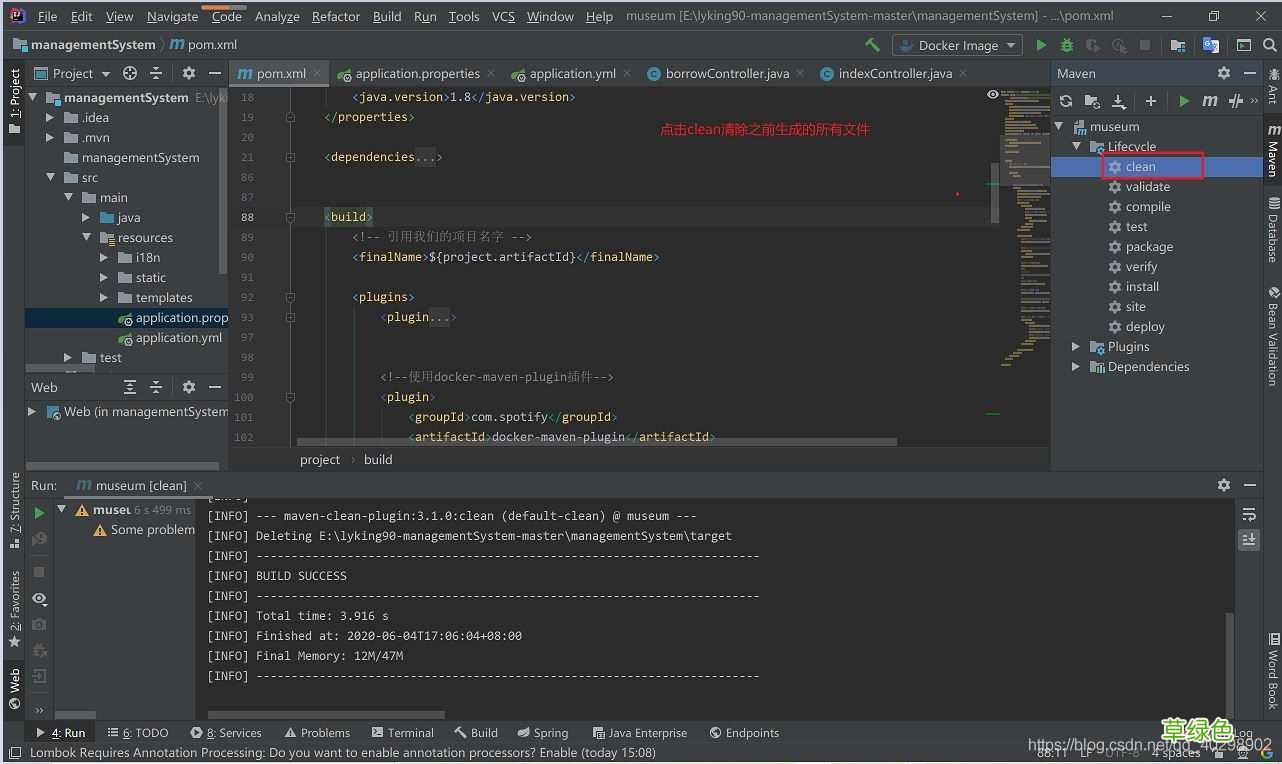Switch to indexController.java tab

pos(895,73)
